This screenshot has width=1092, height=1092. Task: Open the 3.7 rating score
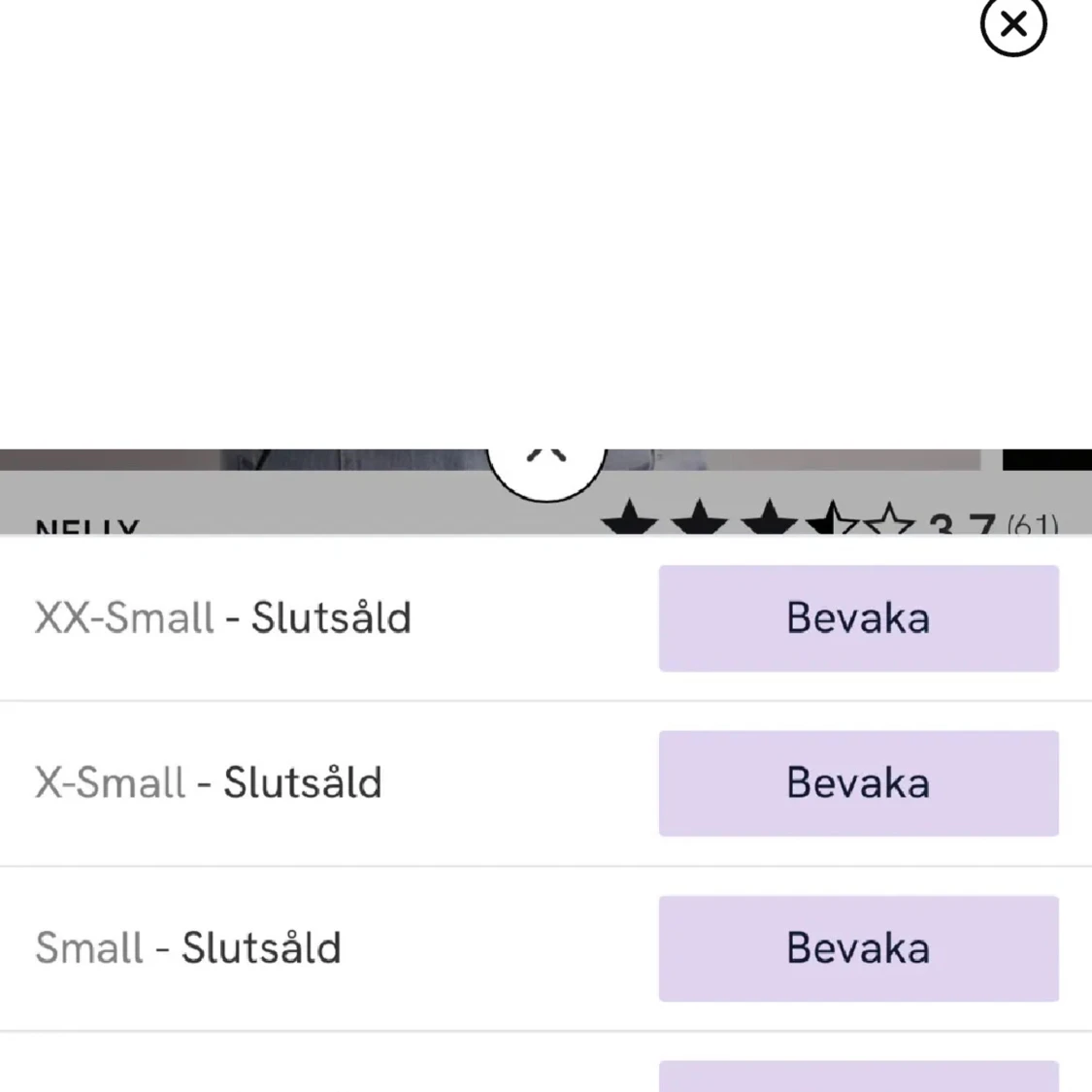[x=962, y=524]
